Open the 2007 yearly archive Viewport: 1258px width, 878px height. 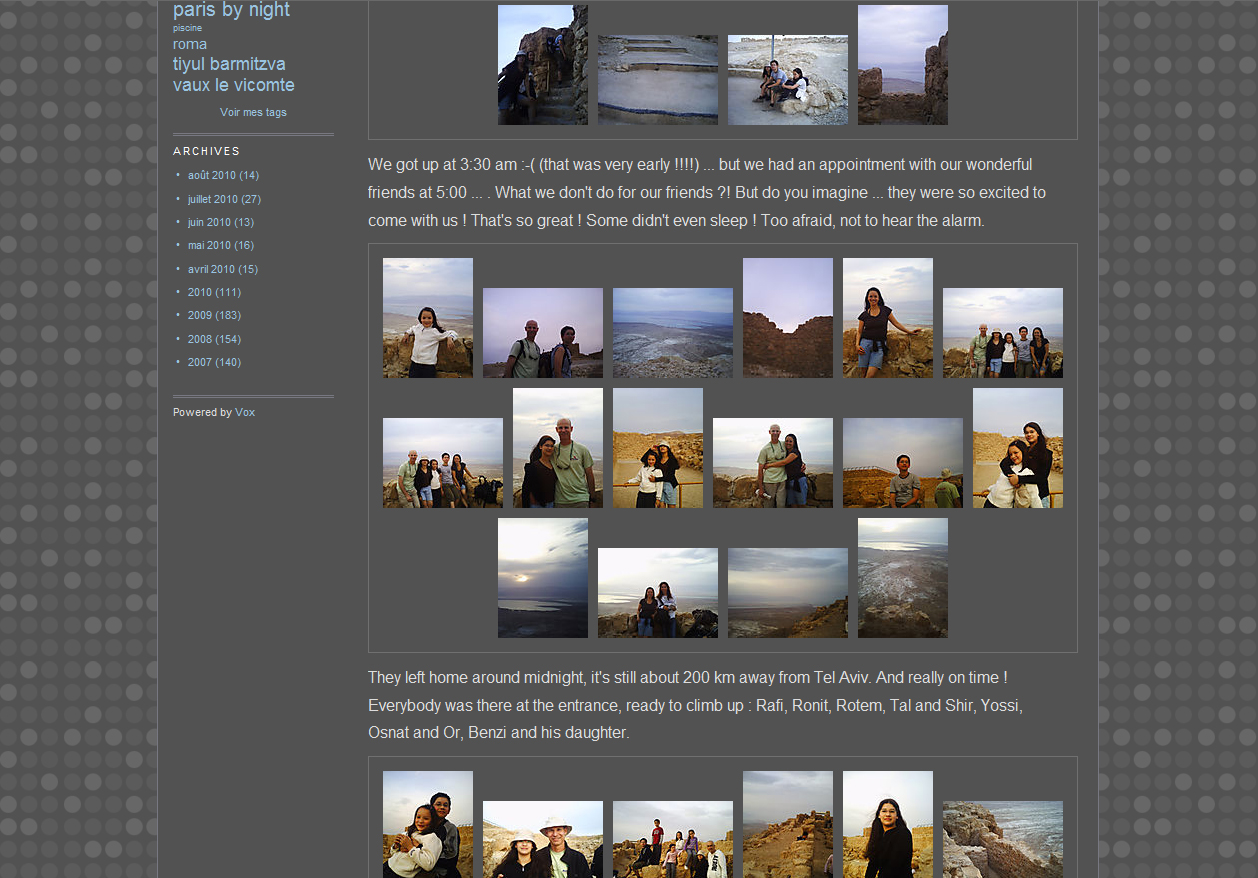[200, 362]
